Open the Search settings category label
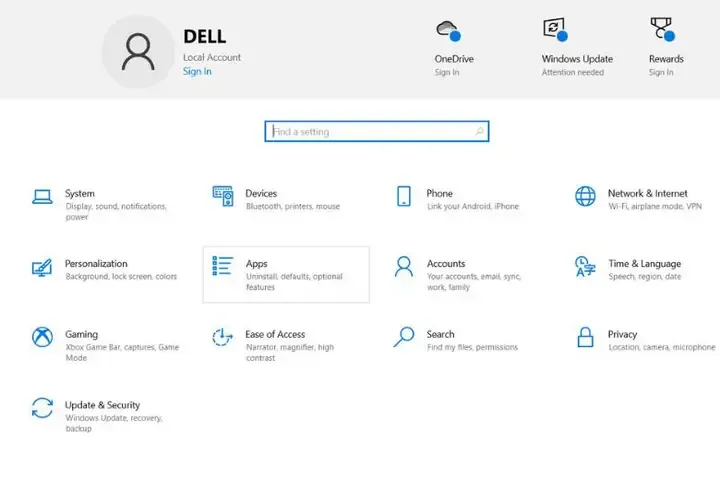The width and height of the screenshot is (720, 480). click(x=440, y=334)
